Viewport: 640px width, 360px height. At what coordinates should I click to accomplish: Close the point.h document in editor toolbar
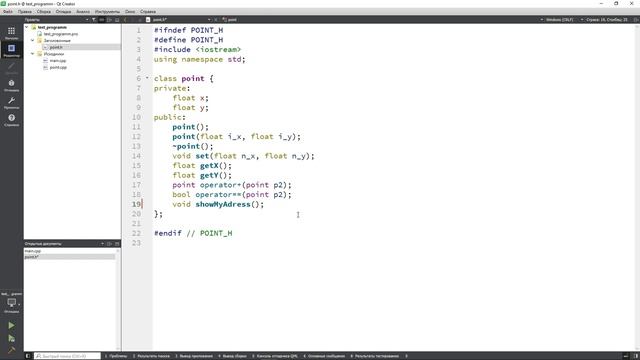click(x=216, y=20)
